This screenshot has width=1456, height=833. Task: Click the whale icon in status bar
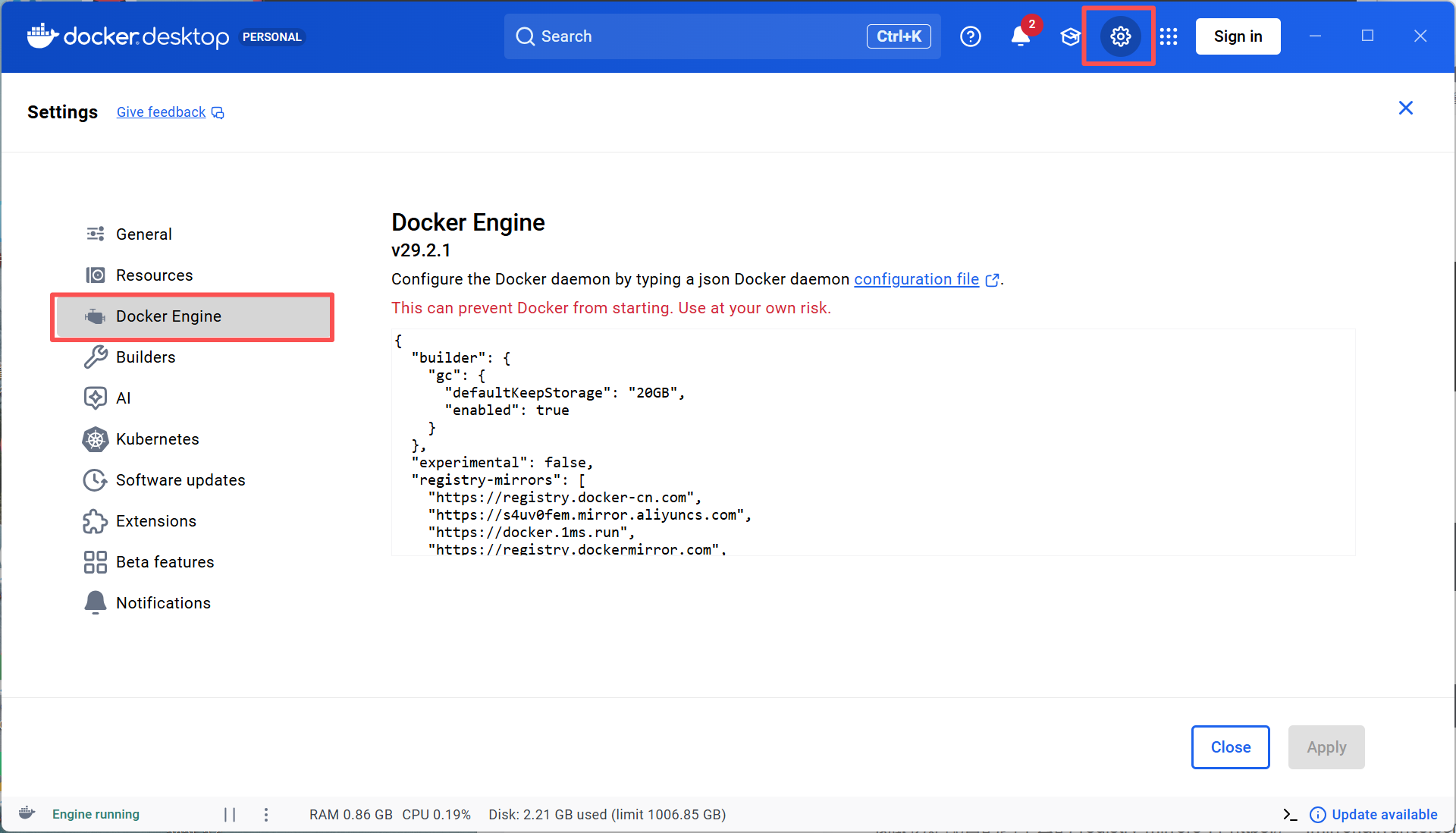(x=27, y=813)
